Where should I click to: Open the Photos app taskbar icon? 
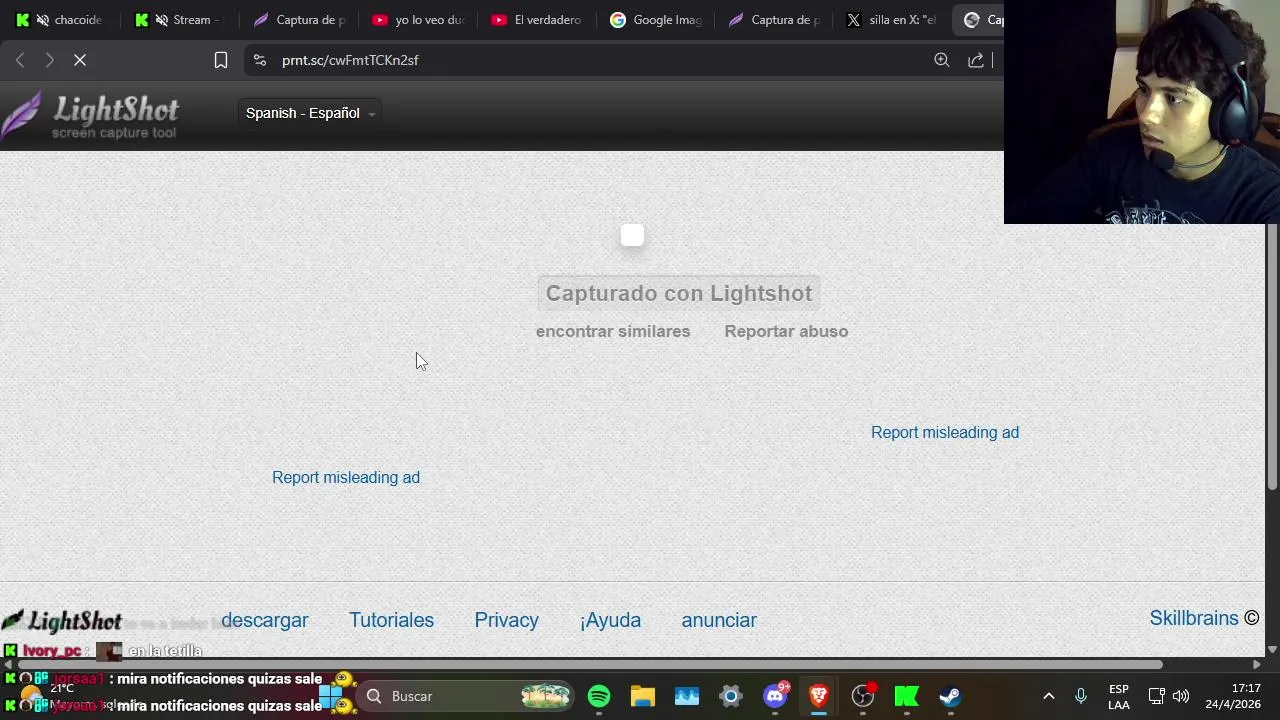click(687, 696)
